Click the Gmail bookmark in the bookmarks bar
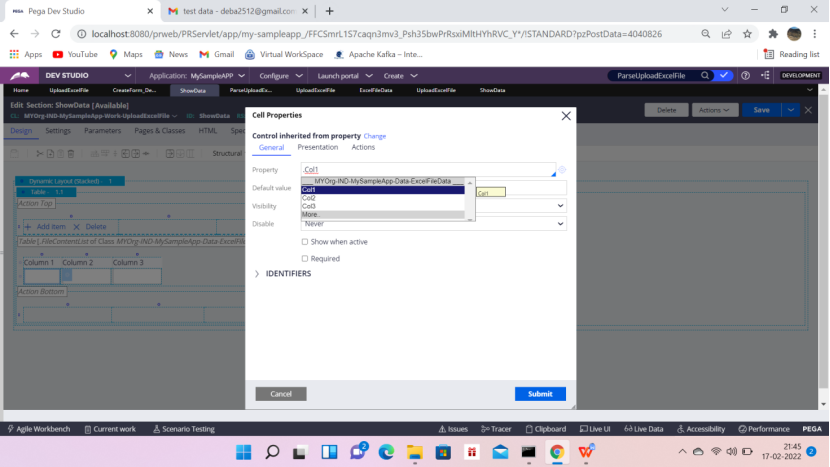 pos(216,55)
